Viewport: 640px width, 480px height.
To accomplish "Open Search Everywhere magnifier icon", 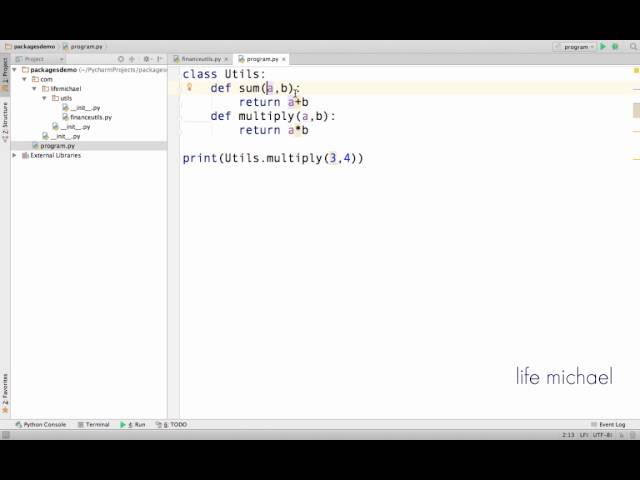I will tap(633, 47).
